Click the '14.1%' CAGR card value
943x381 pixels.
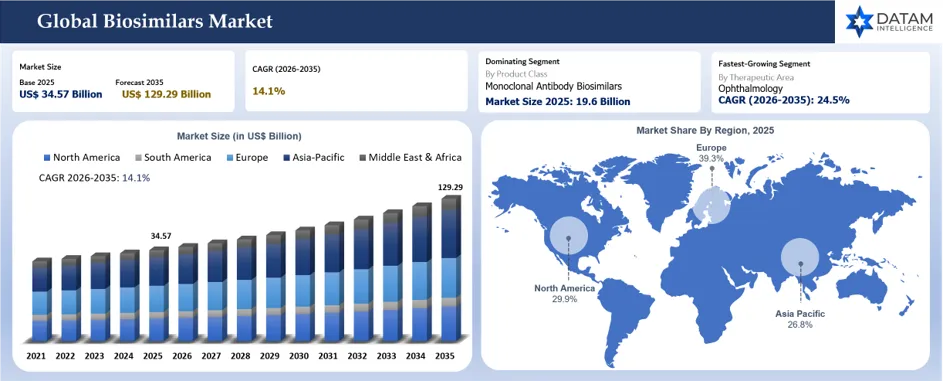coord(269,91)
